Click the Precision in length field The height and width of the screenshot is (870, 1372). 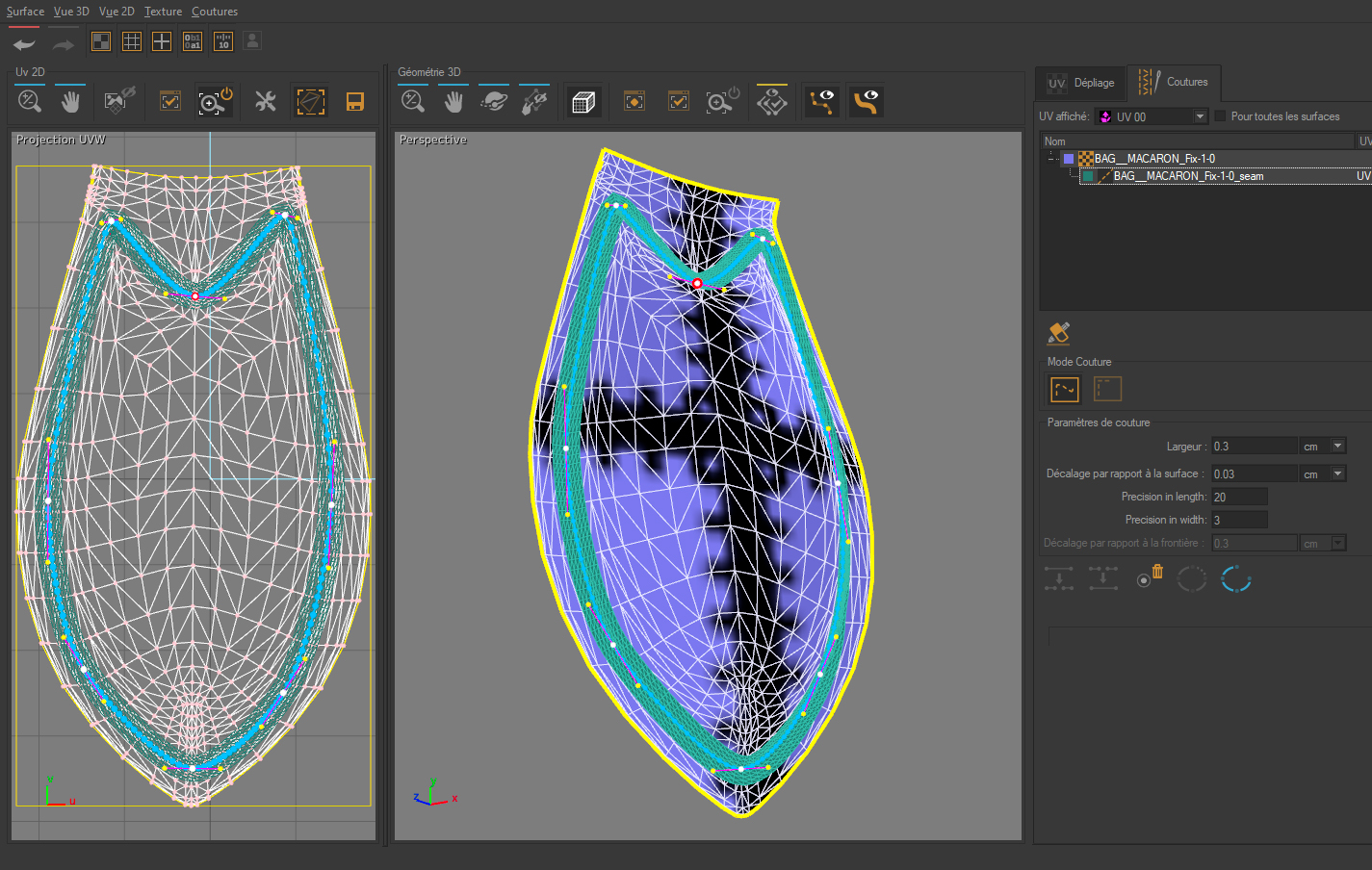pyautogui.click(x=1238, y=497)
